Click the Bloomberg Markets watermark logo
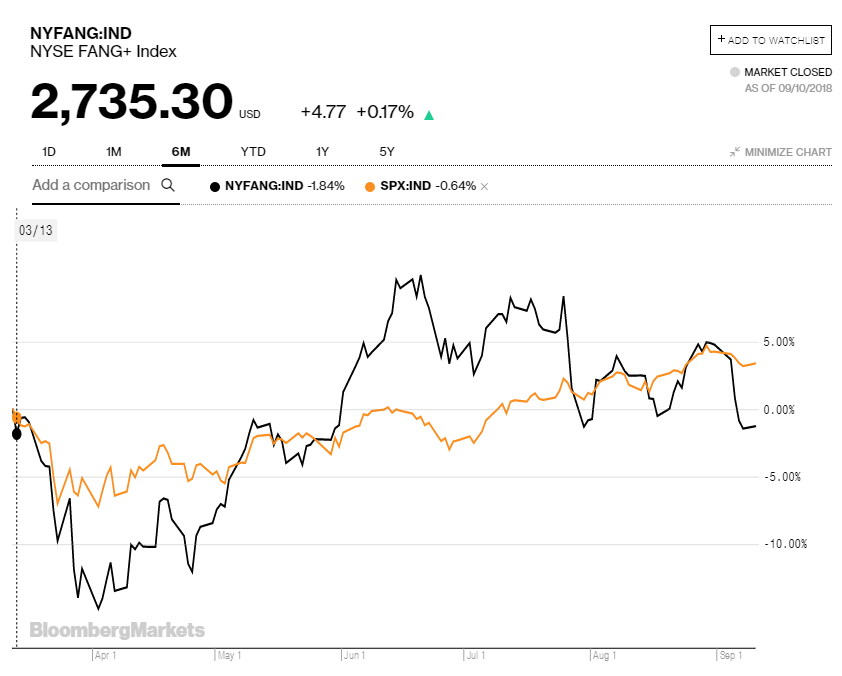This screenshot has width=842, height=676. tap(117, 630)
